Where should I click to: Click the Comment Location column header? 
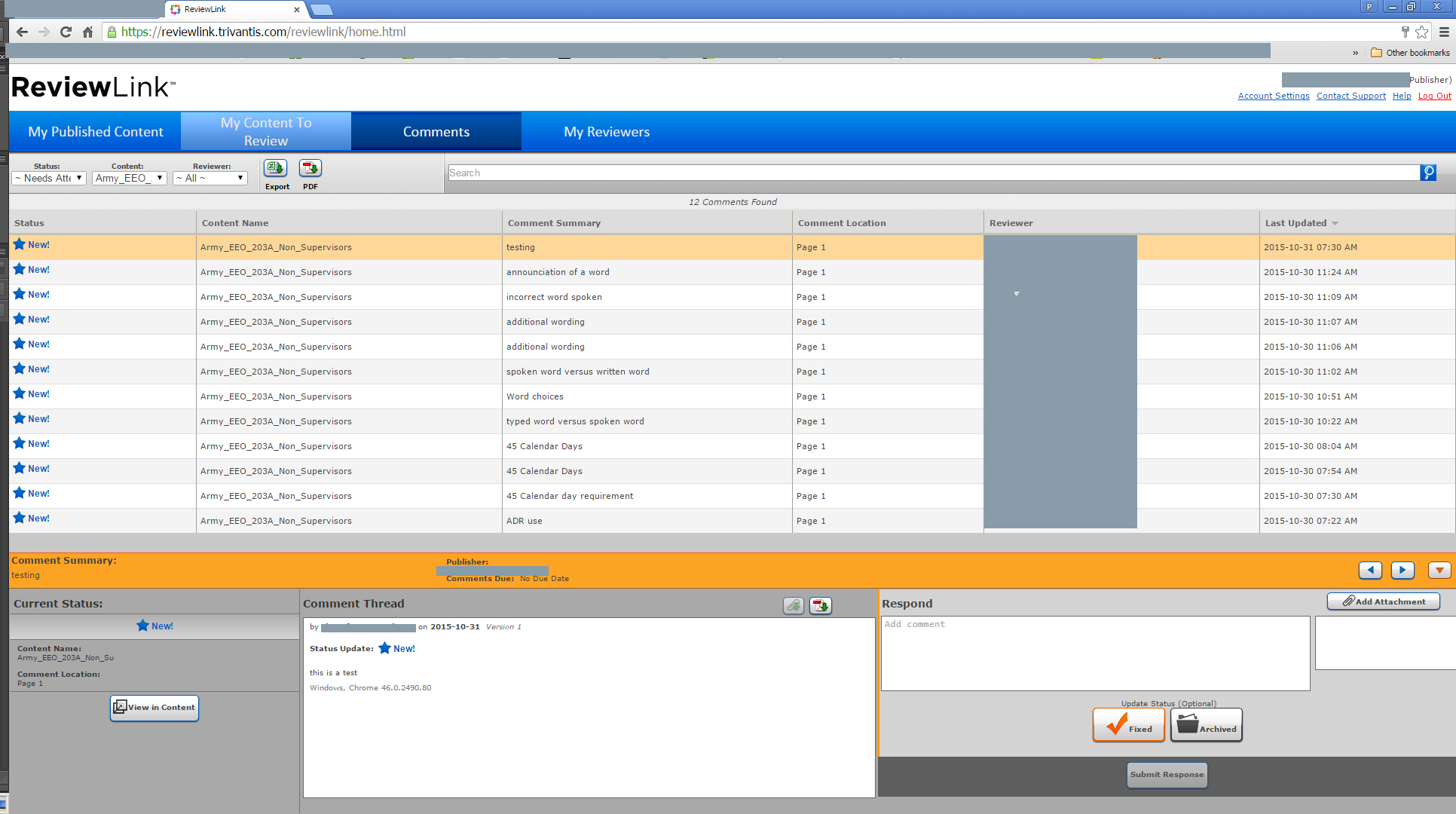pyautogui.click(x=888, y=223)
